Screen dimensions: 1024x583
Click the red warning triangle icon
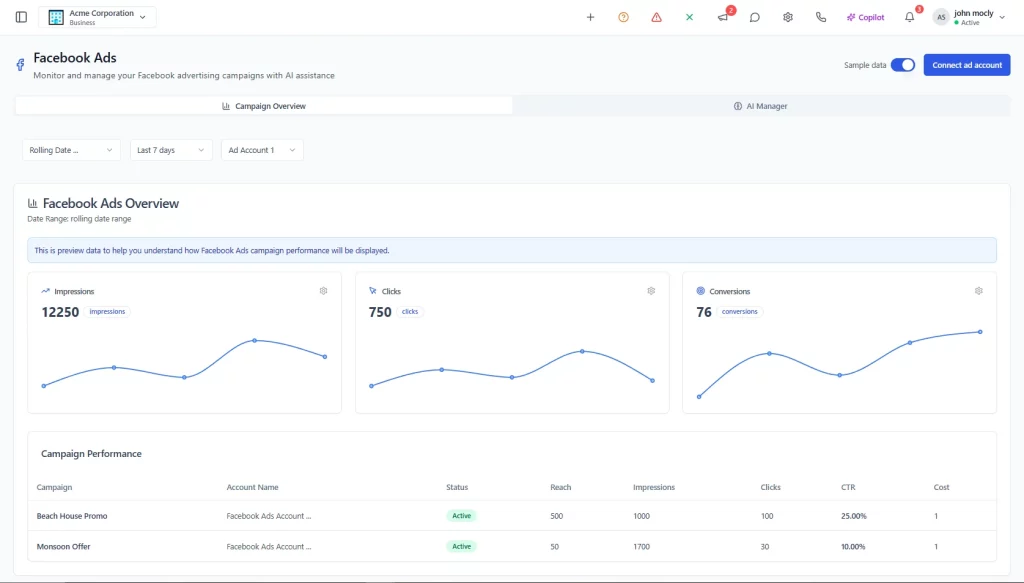[x=656, y=17]
